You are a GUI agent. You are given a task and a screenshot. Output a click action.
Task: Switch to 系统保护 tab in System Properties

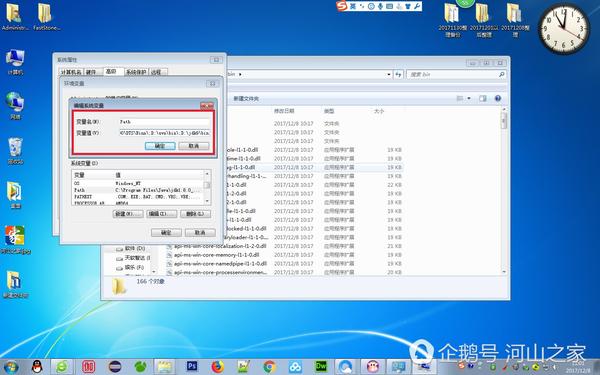point(136,72)
